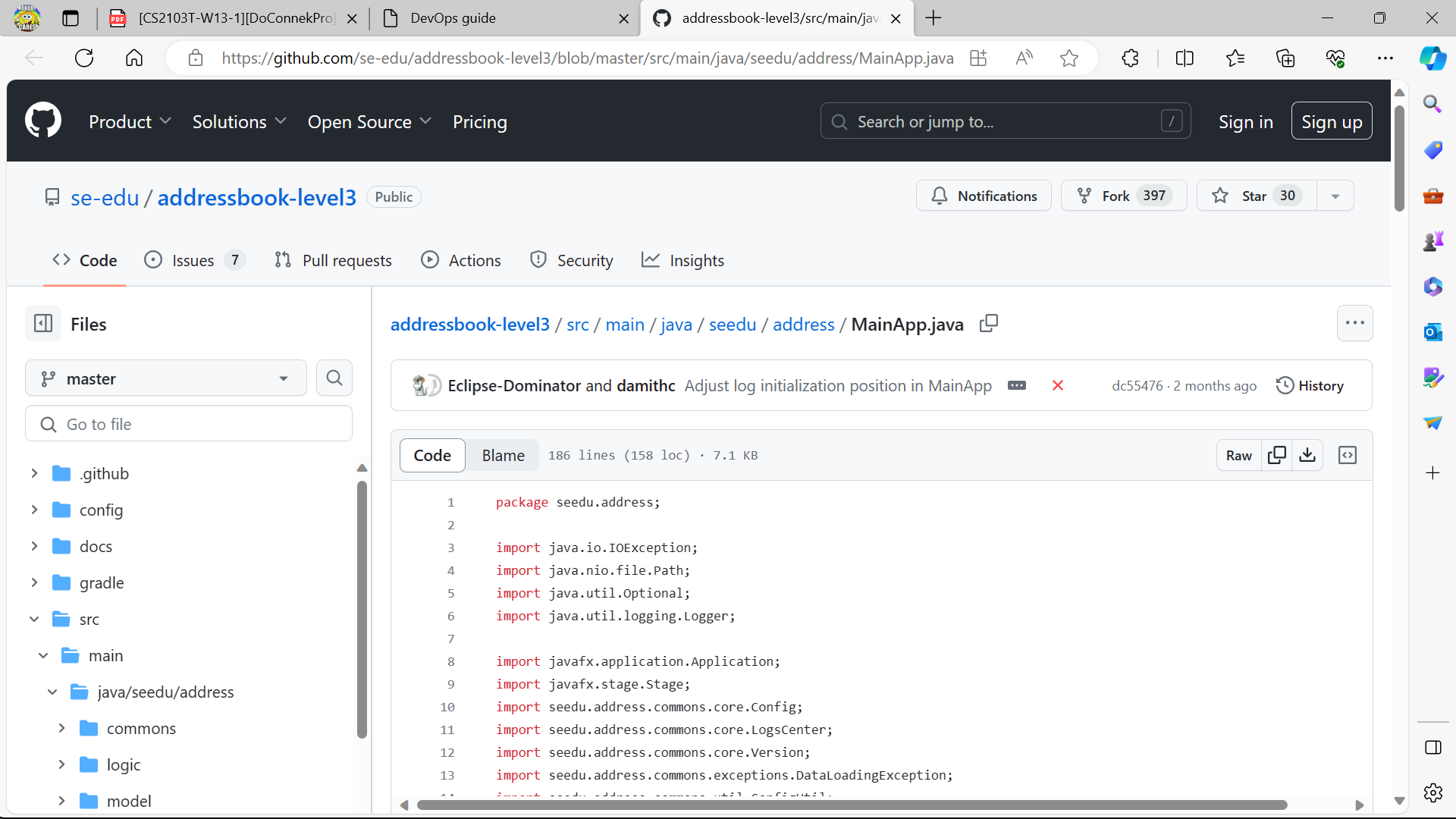
Task: Download raw file via download icon
Action: (x=1307, y=455)
